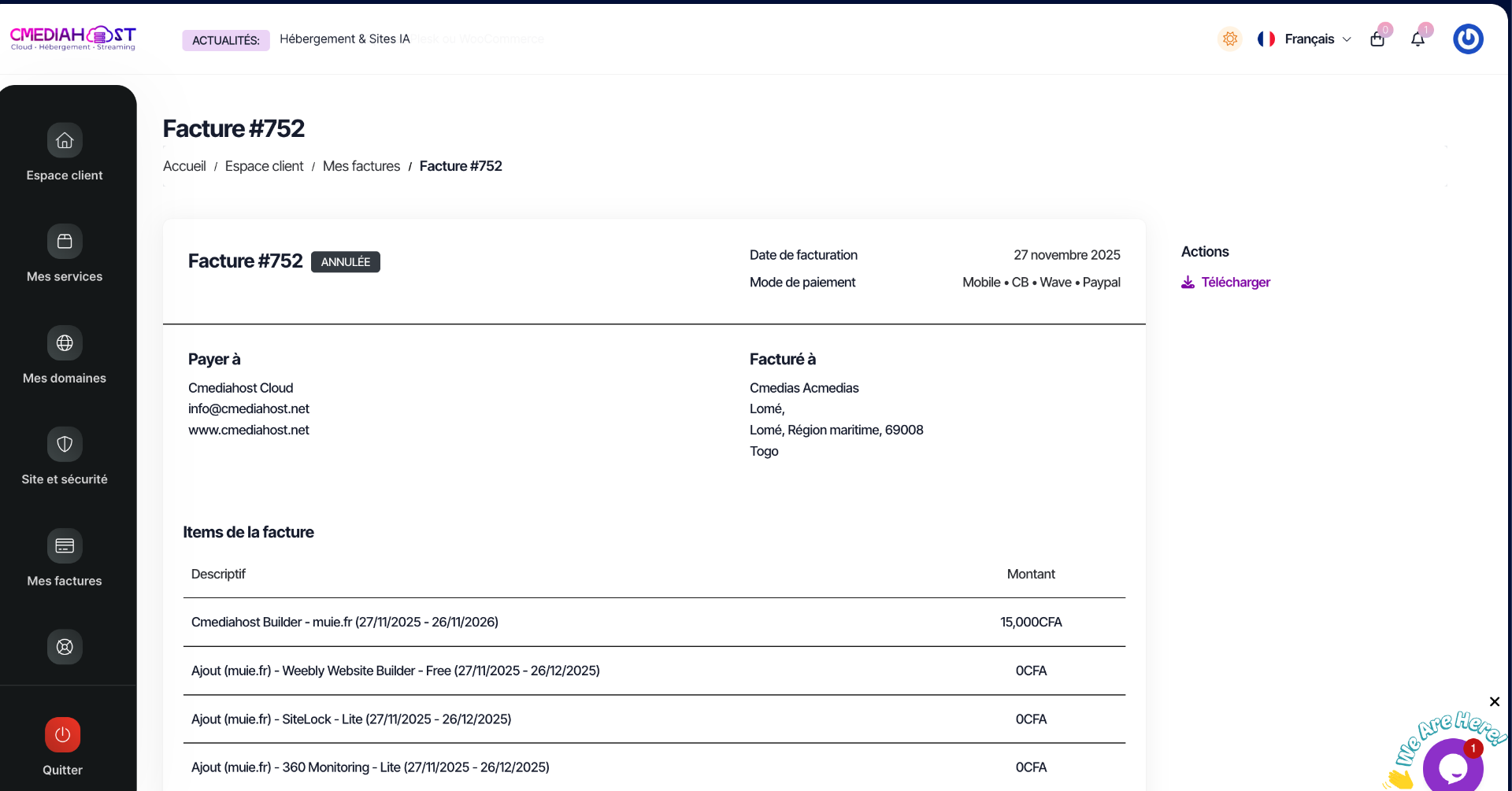This screenshot has height=791, width=1512.
Task: Select the Cmediahost Builder - muie.fr row
Action: (654, 623)
